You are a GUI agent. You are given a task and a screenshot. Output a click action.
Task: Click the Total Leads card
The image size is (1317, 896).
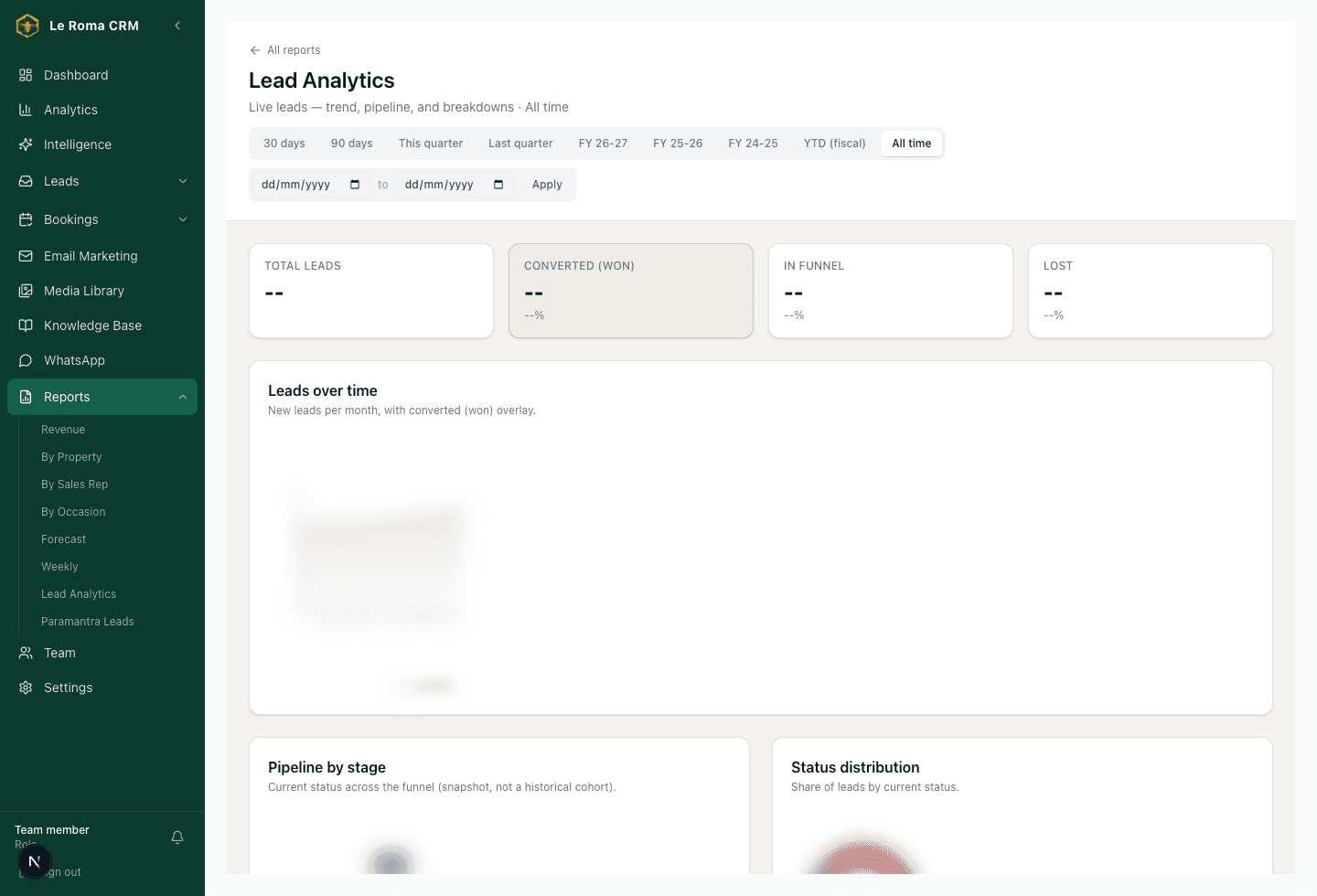[x=371, y=291]
